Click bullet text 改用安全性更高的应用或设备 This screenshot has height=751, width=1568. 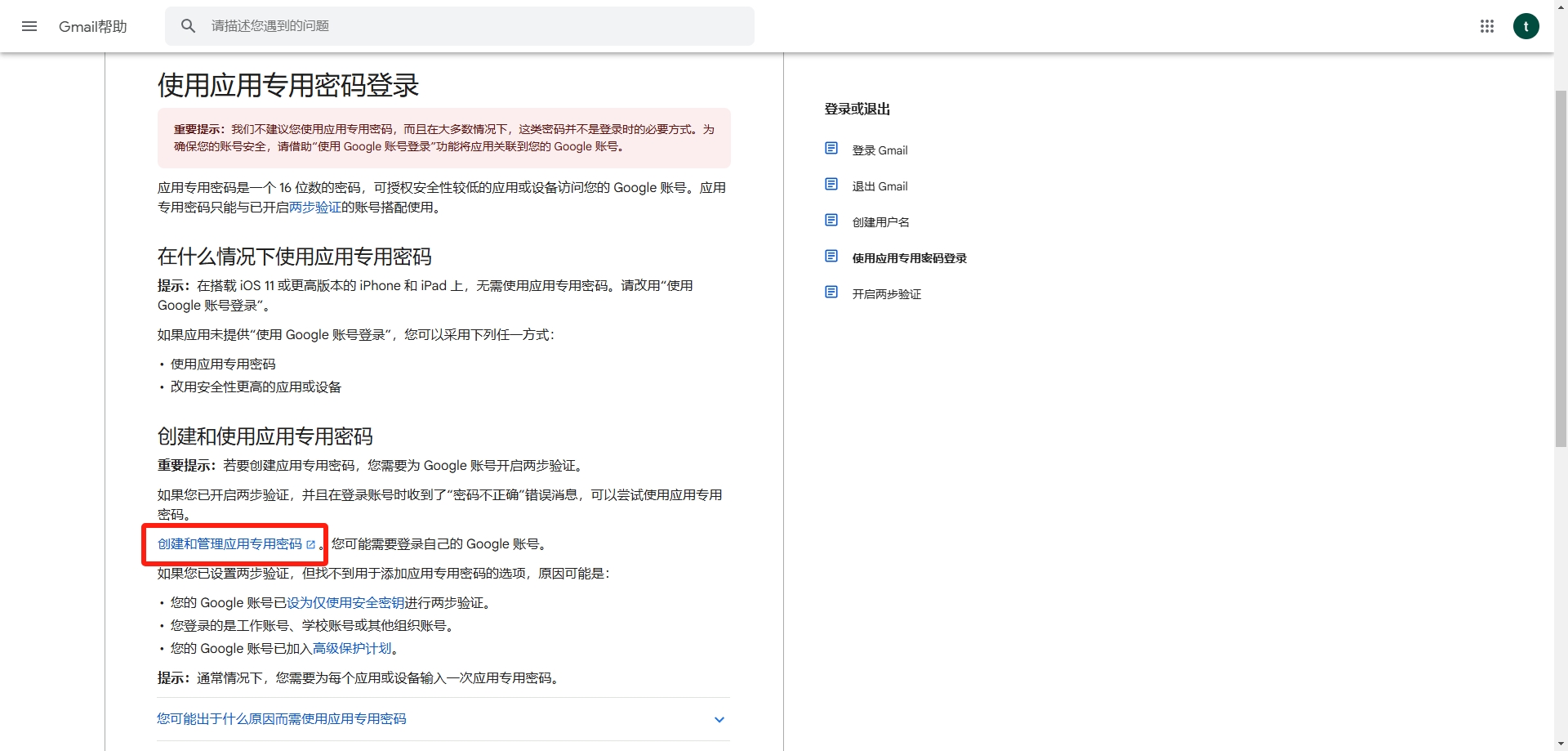(x=256, y=387)
